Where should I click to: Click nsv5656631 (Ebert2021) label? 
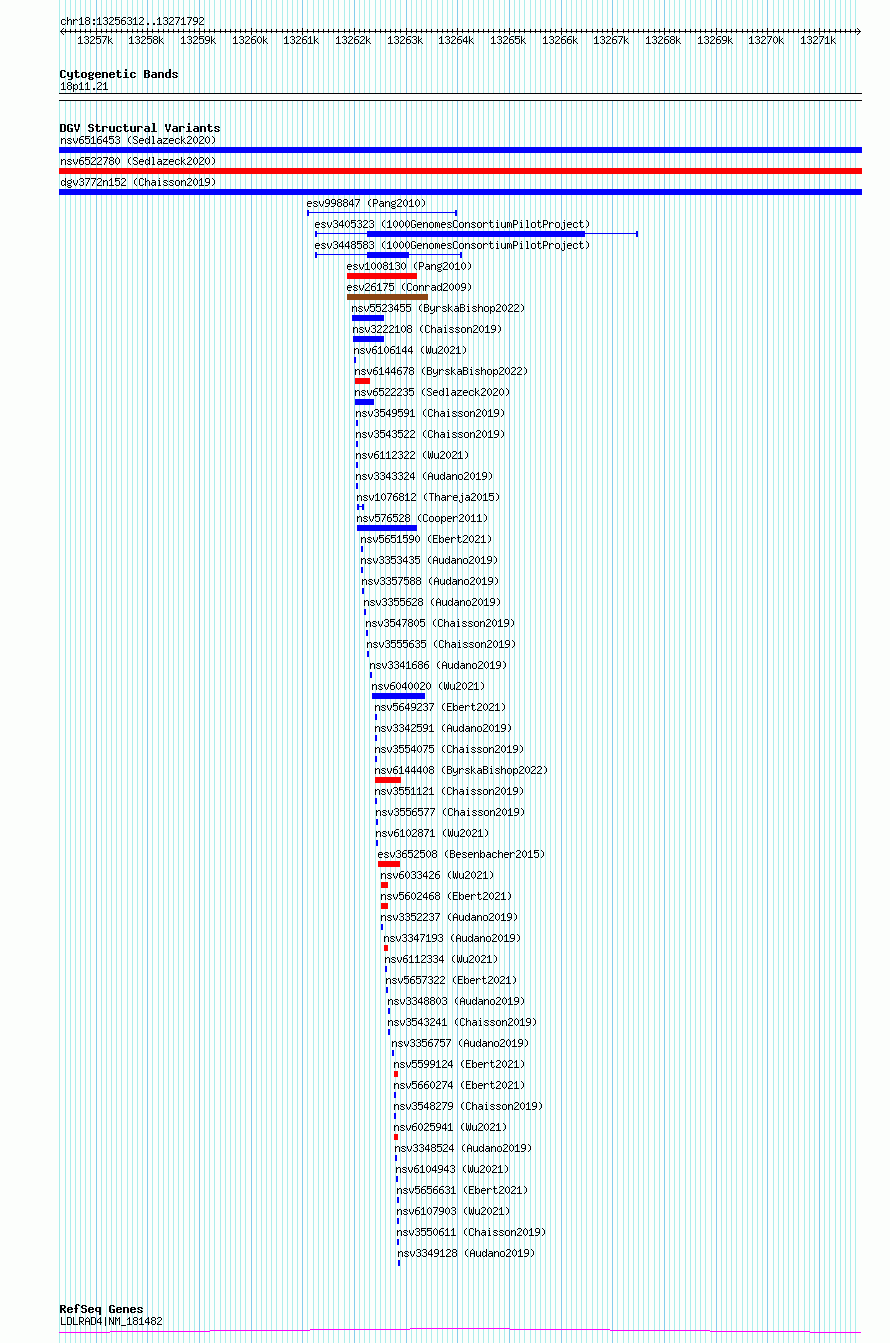pyautogui.click(x=462, y=1190)
